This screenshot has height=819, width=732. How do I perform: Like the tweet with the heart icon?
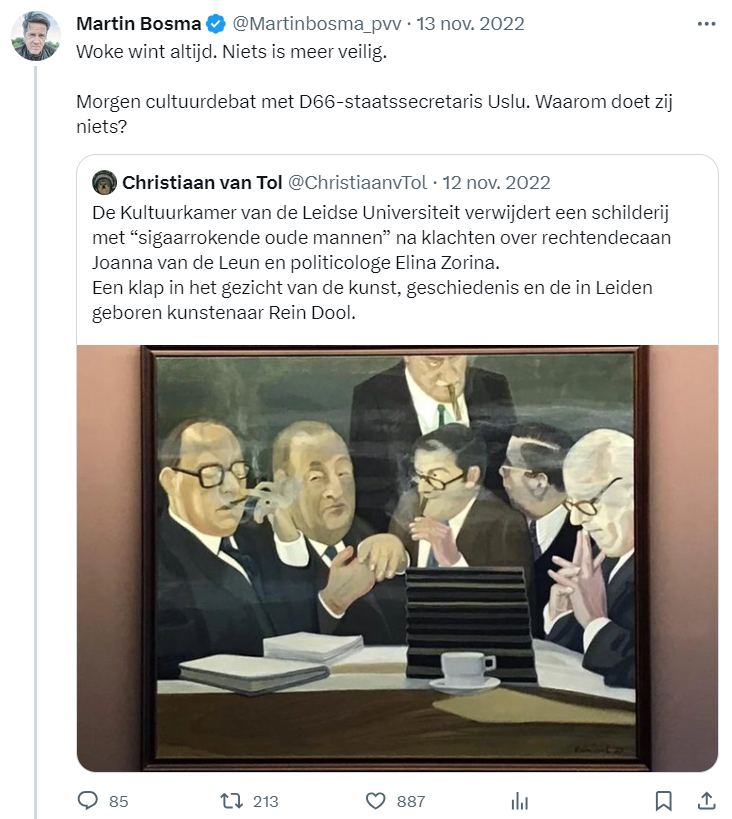coord(375,801)
